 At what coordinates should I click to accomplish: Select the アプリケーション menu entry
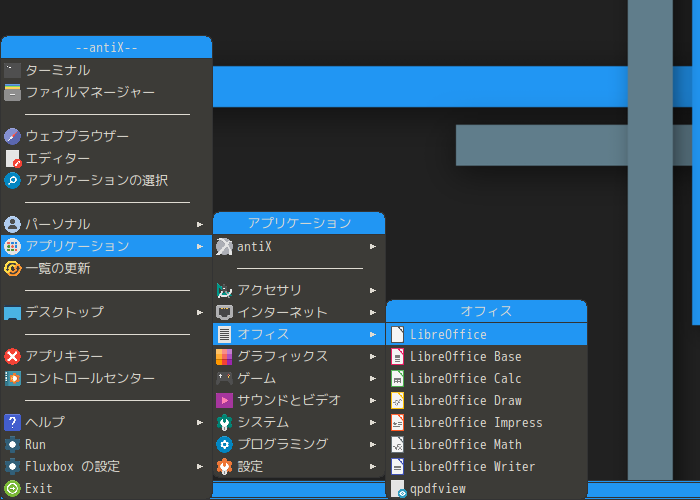[x=106, y=246]
